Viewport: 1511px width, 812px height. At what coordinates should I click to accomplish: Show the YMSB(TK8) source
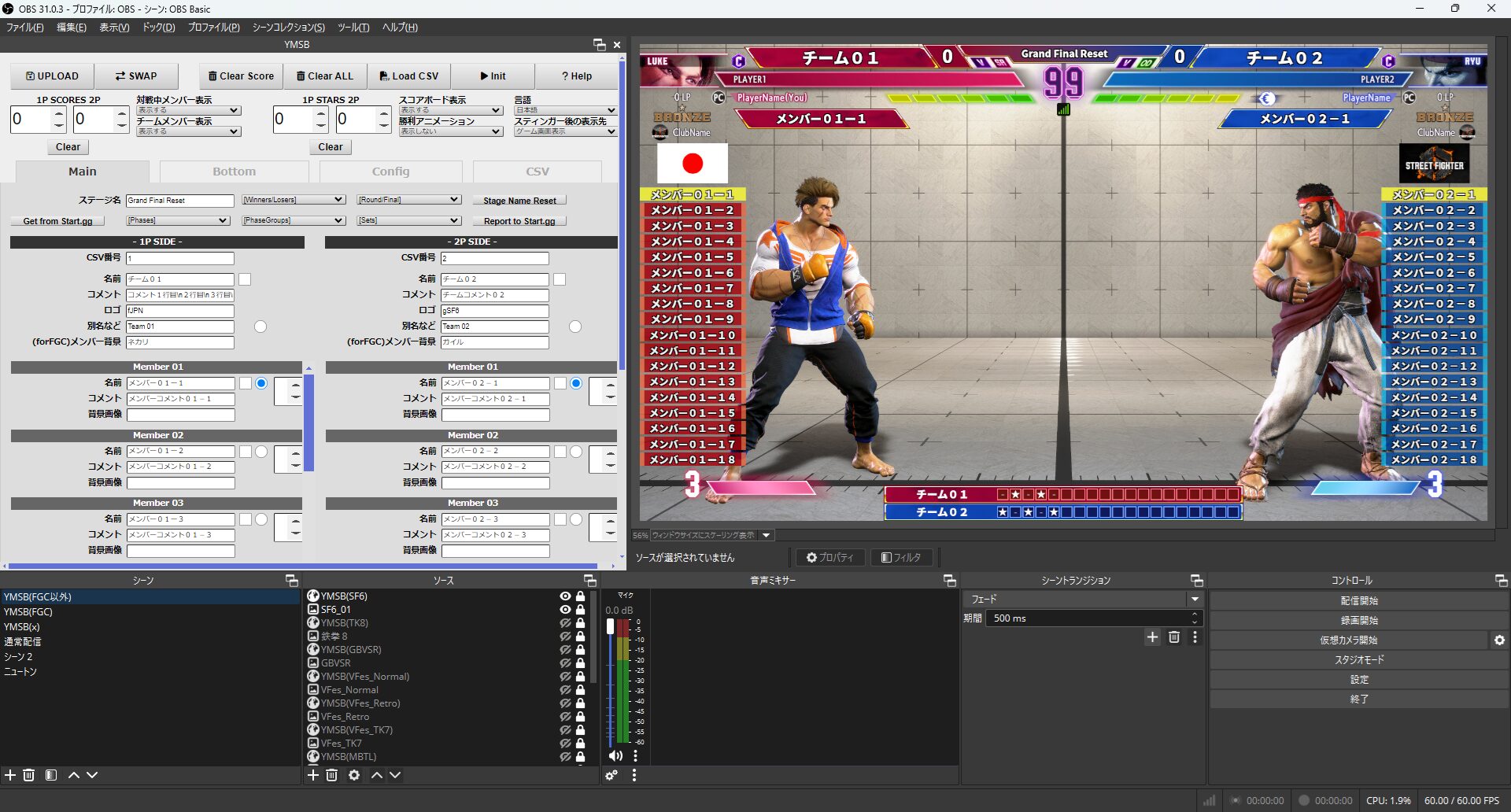[565, 623]
